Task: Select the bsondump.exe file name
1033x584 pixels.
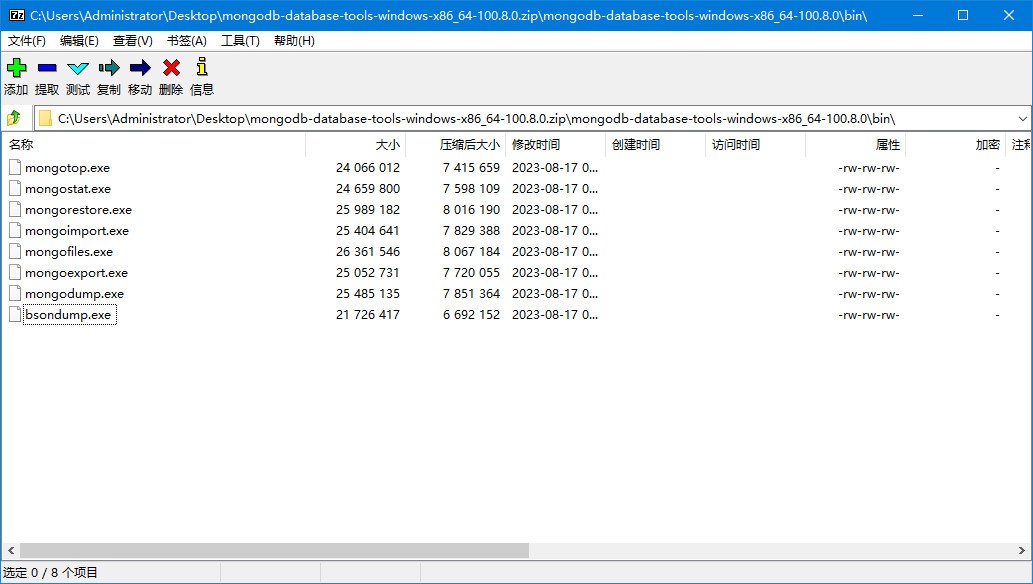Action: [x=68, y=315]
